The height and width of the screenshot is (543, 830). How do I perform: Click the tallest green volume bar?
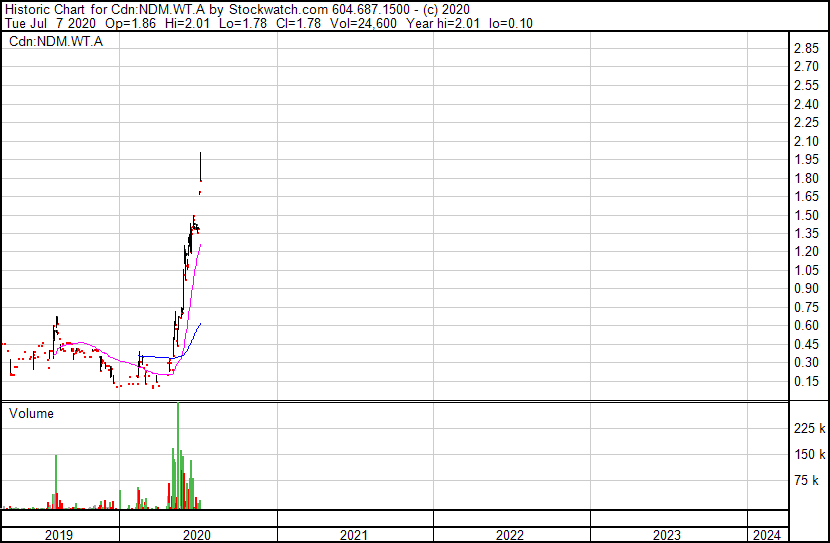tap(178, 455)
